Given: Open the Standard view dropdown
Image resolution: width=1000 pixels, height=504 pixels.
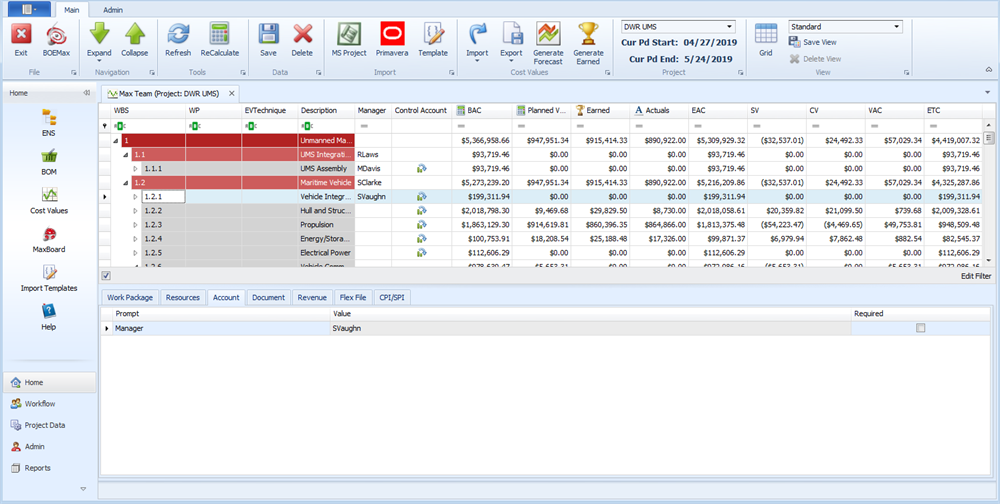Looking at the screenshot, I should (x=896, y=27).
